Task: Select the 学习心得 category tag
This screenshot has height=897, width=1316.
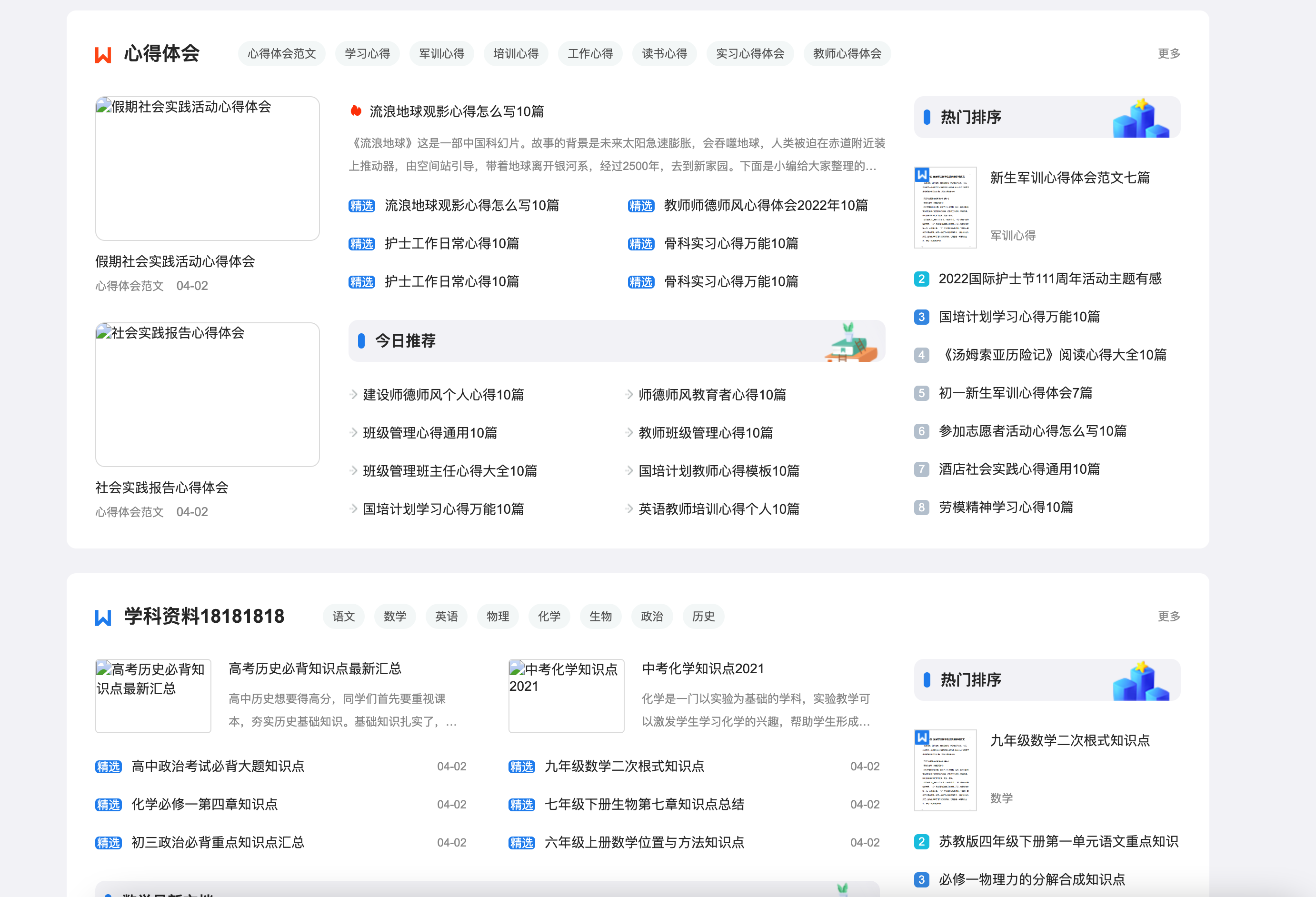Action: (367, 54)
